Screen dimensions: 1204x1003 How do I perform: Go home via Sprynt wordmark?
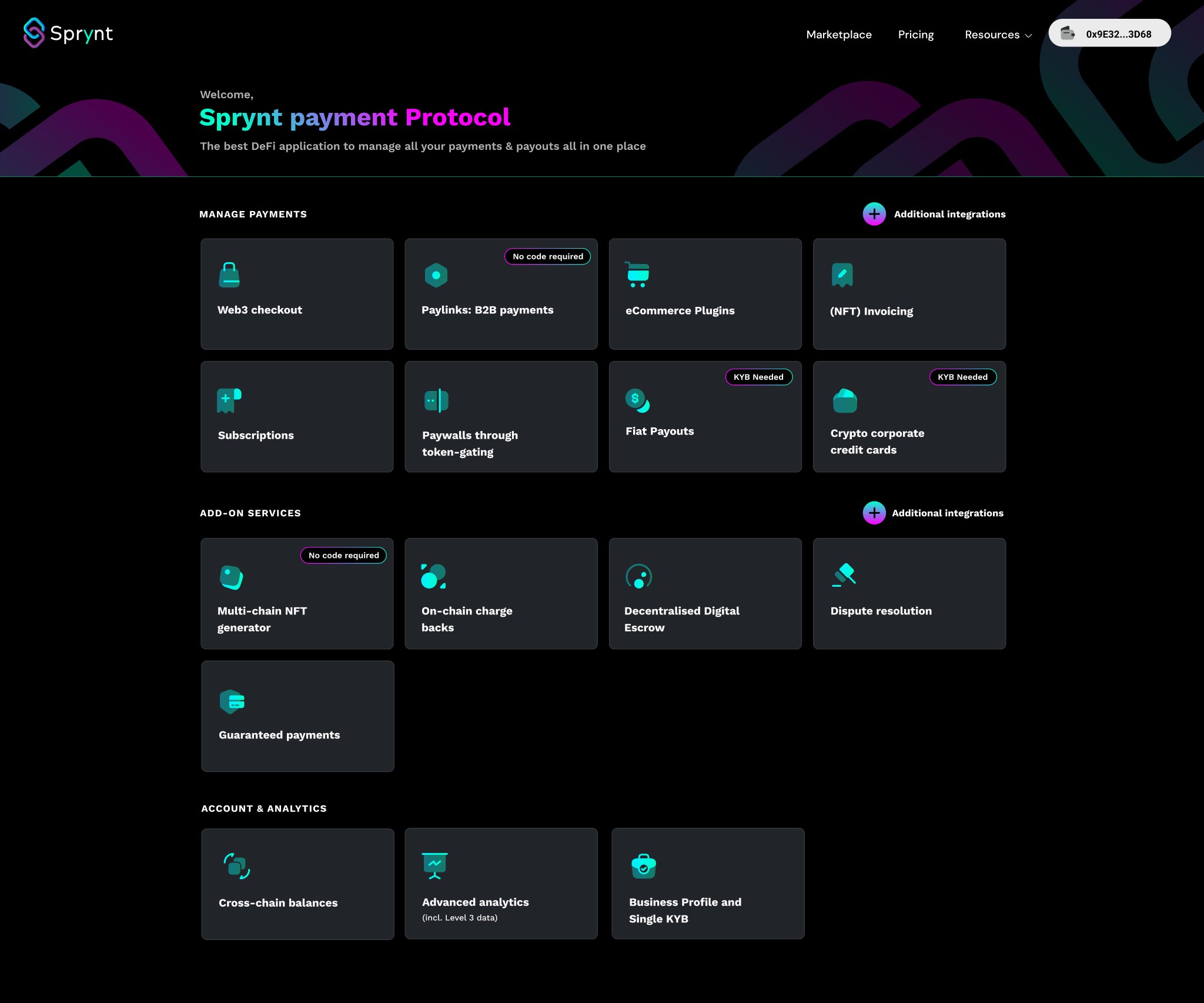point(81,34)
